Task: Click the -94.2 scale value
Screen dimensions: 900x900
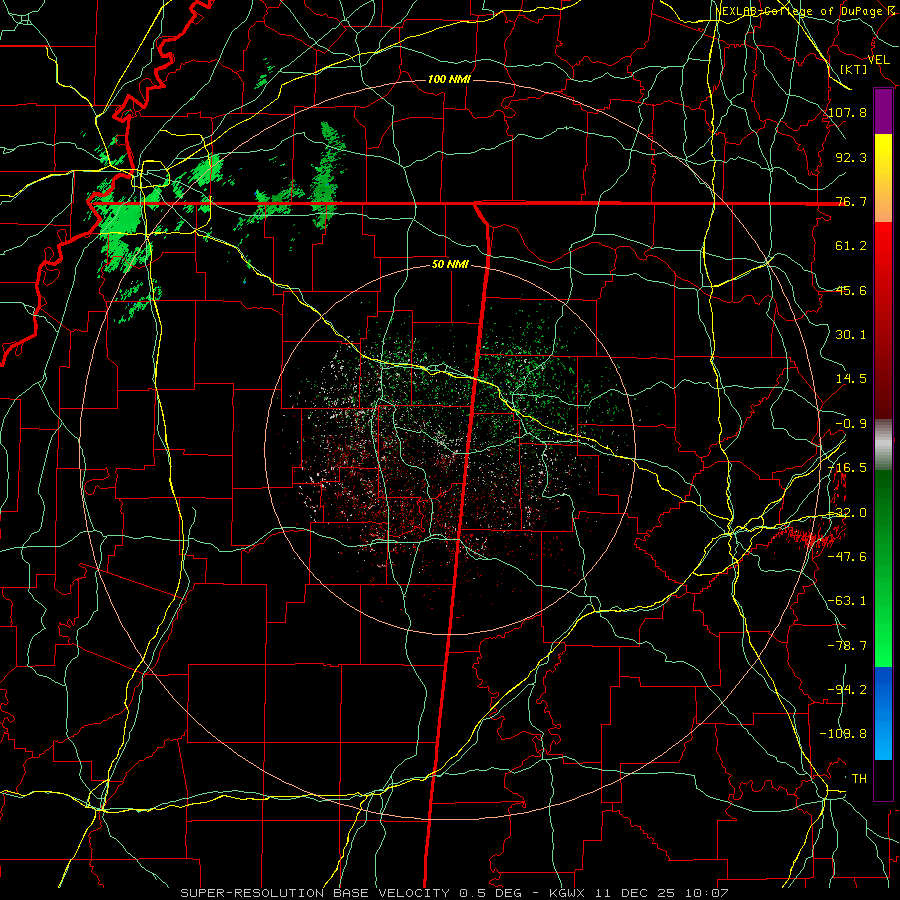Action: click(x=847, y=690)
